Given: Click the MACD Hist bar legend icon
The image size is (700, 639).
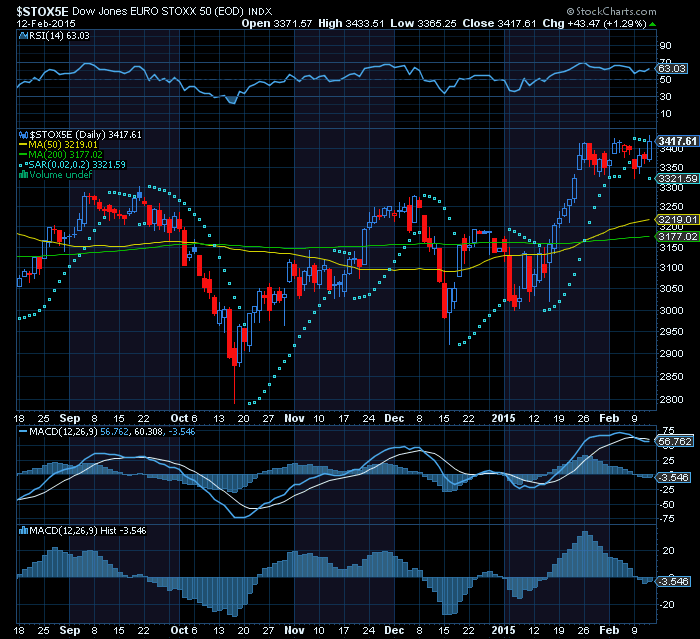Looking at the screenshot, I should [x=24, y=530].
